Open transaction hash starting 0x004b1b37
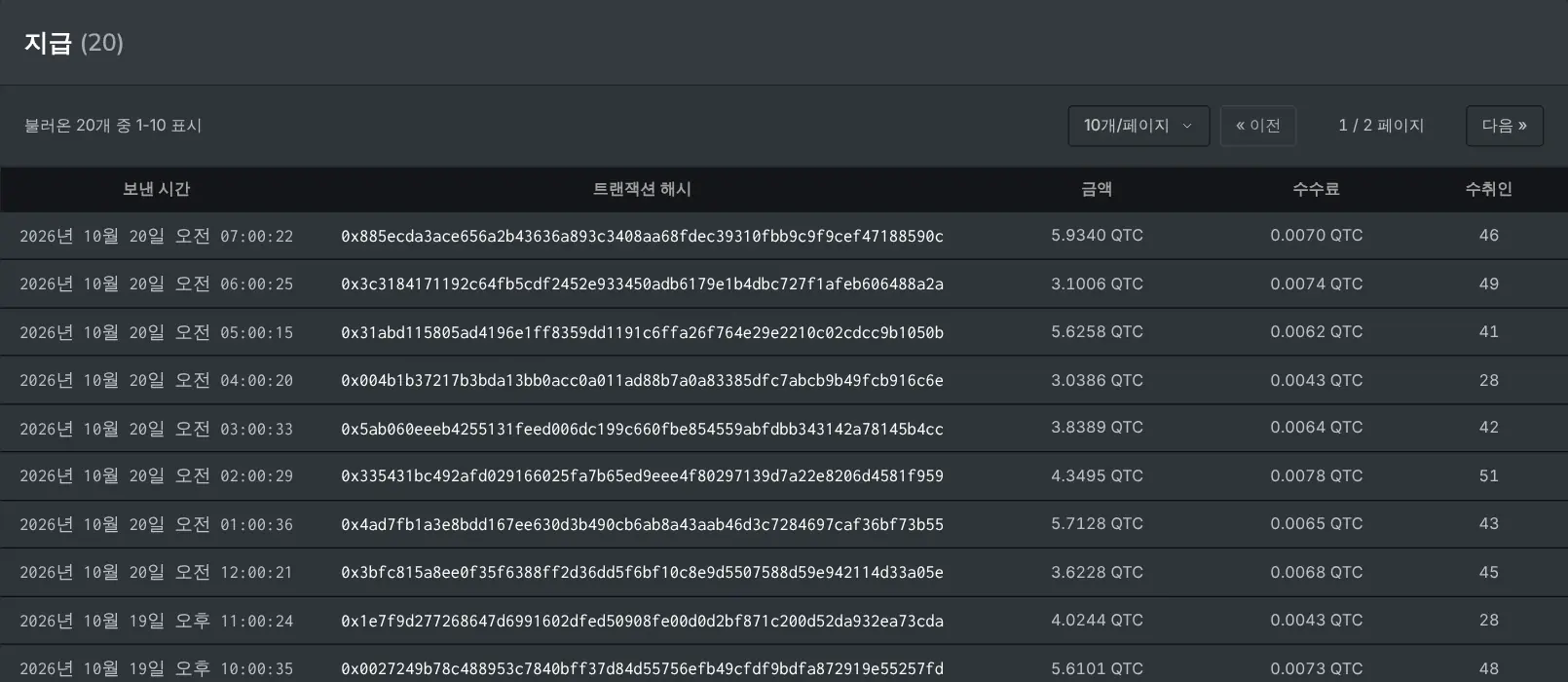 pyautogui.click(x=642, y=380)
